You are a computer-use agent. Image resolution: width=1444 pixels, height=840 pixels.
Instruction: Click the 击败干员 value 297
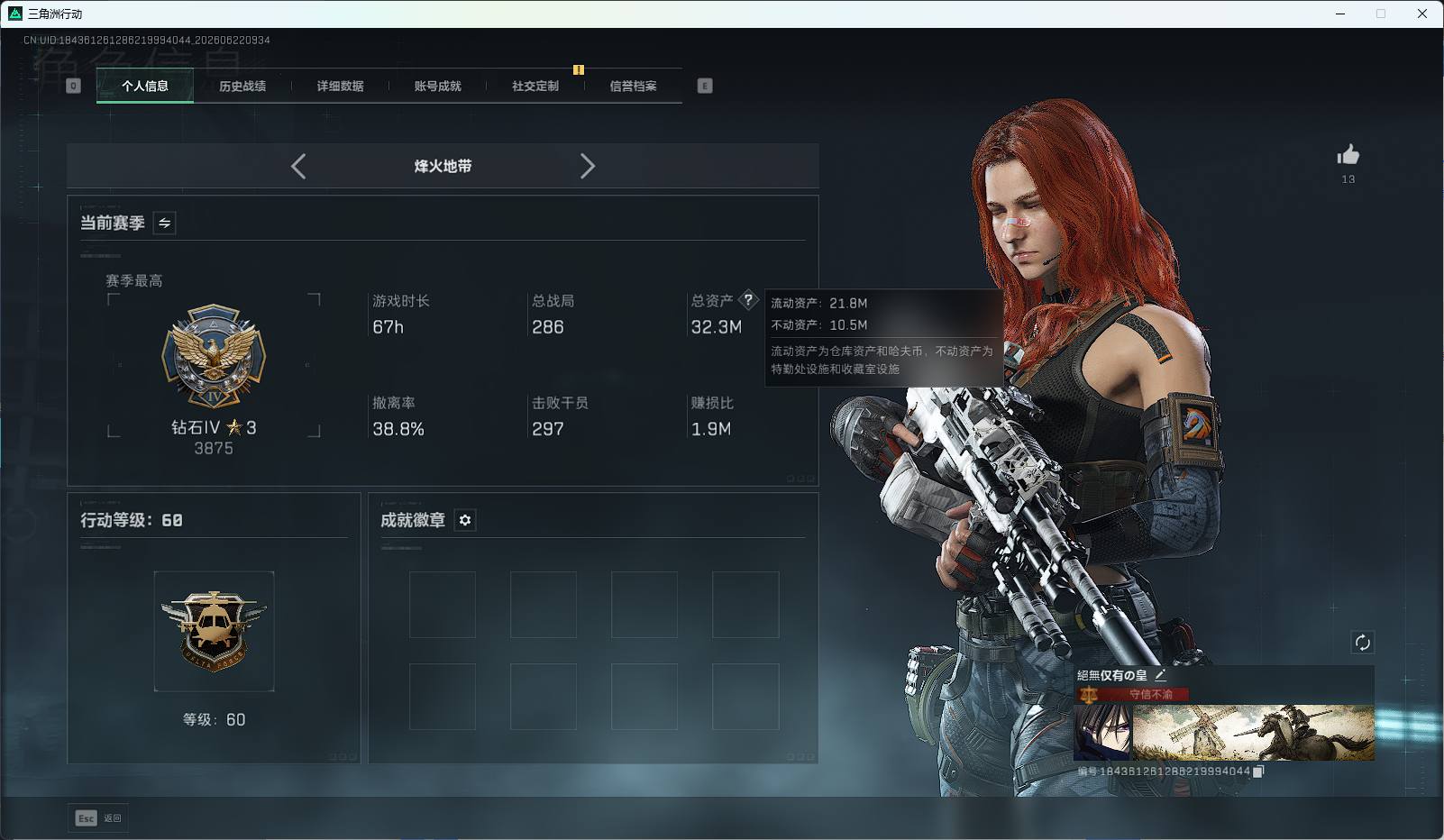click(548, 429)
